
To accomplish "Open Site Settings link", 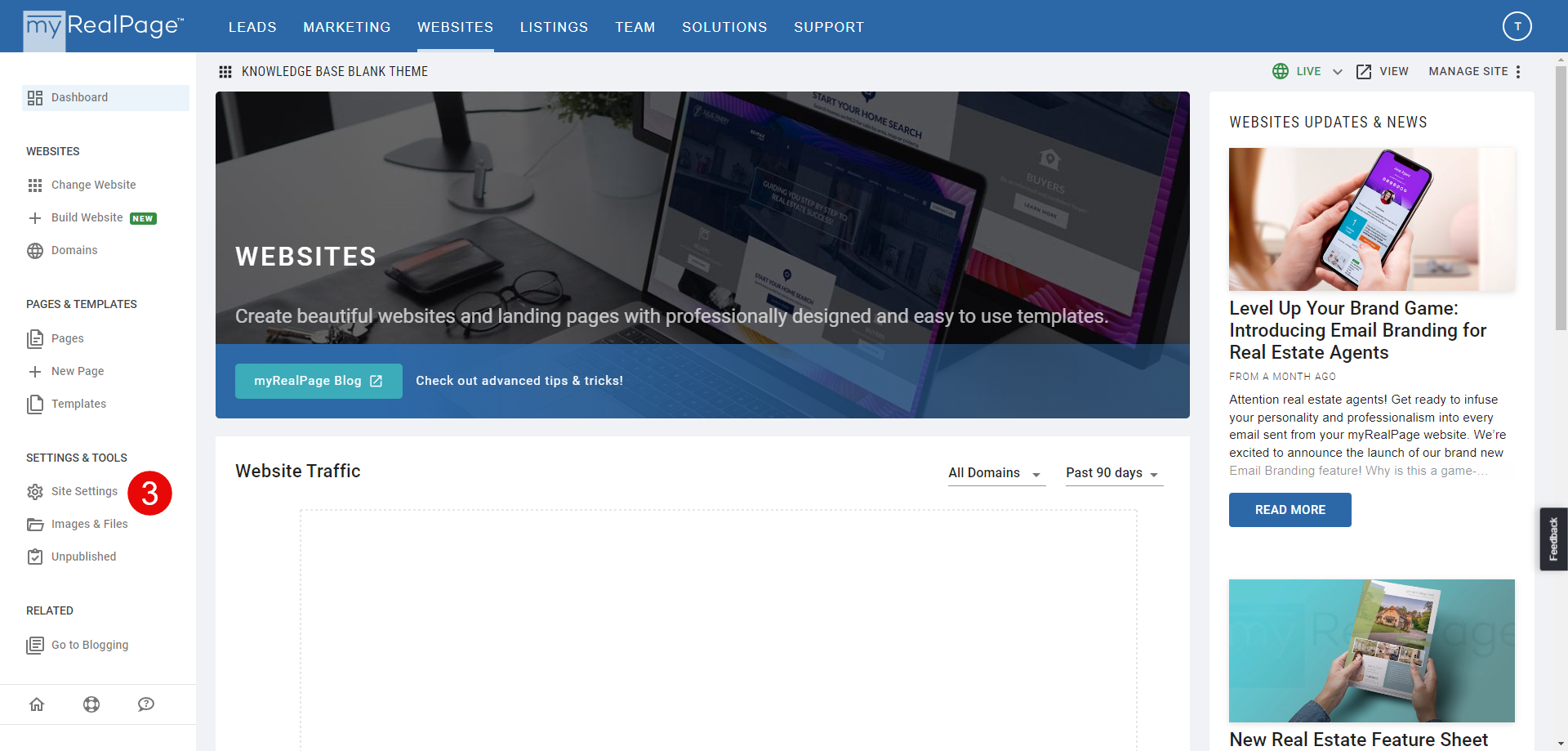I will pyautogui.click(x=84, y=492).
